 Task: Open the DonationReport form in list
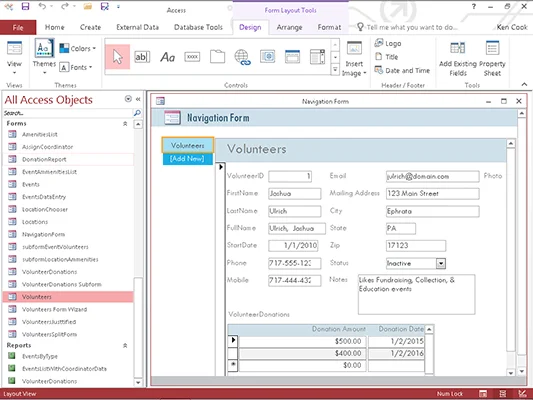(x=44, y=159)
